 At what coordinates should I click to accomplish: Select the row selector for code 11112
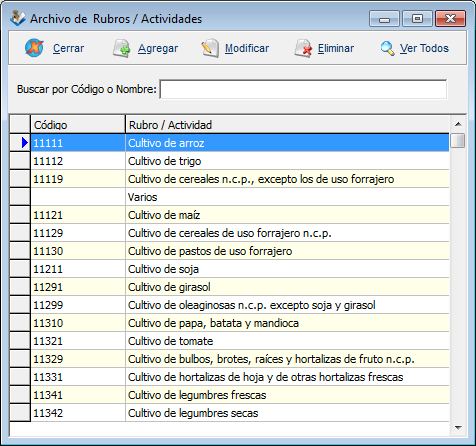click(x=20, y=161)
